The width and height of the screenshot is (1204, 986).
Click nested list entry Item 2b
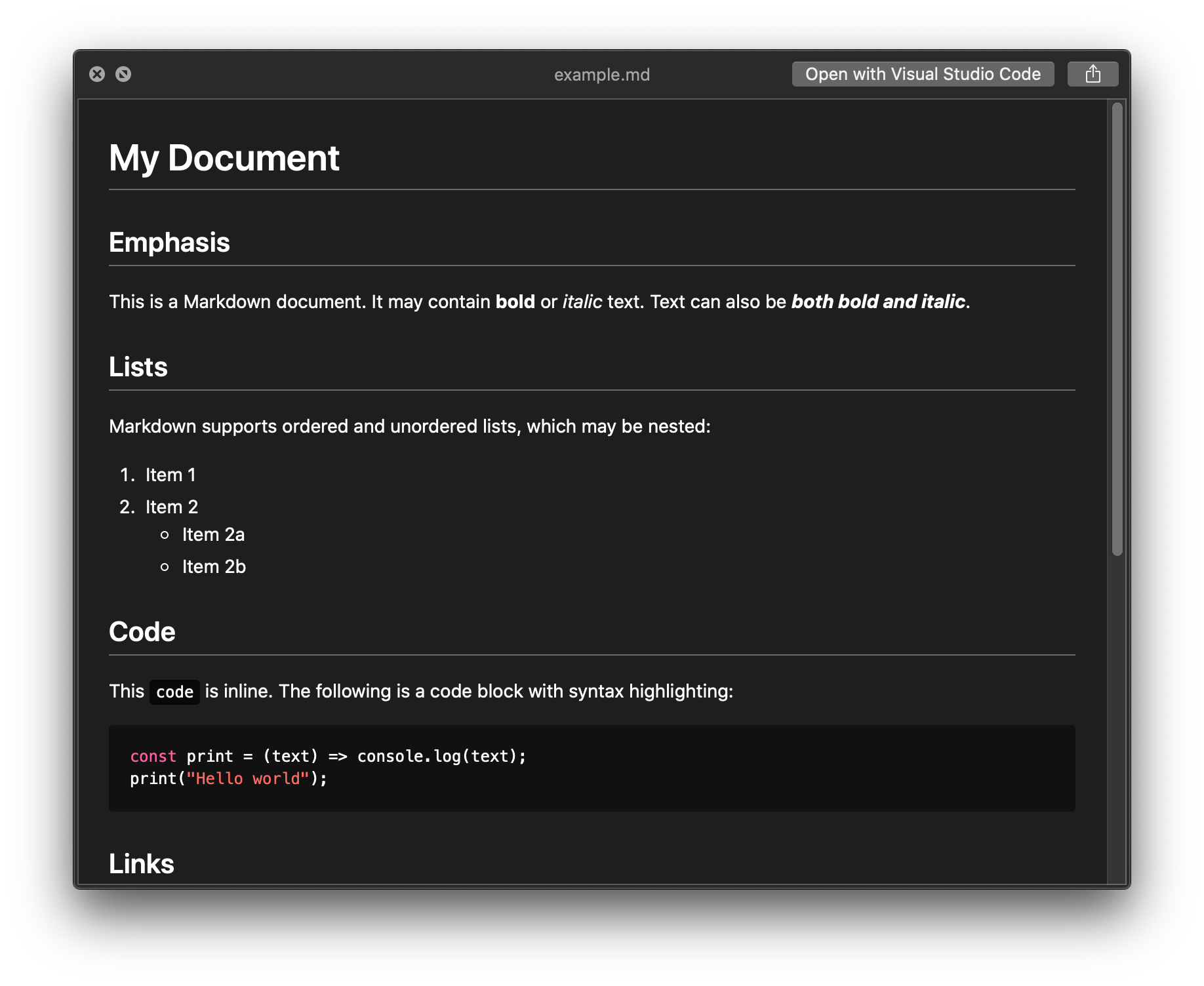[214, 566]
